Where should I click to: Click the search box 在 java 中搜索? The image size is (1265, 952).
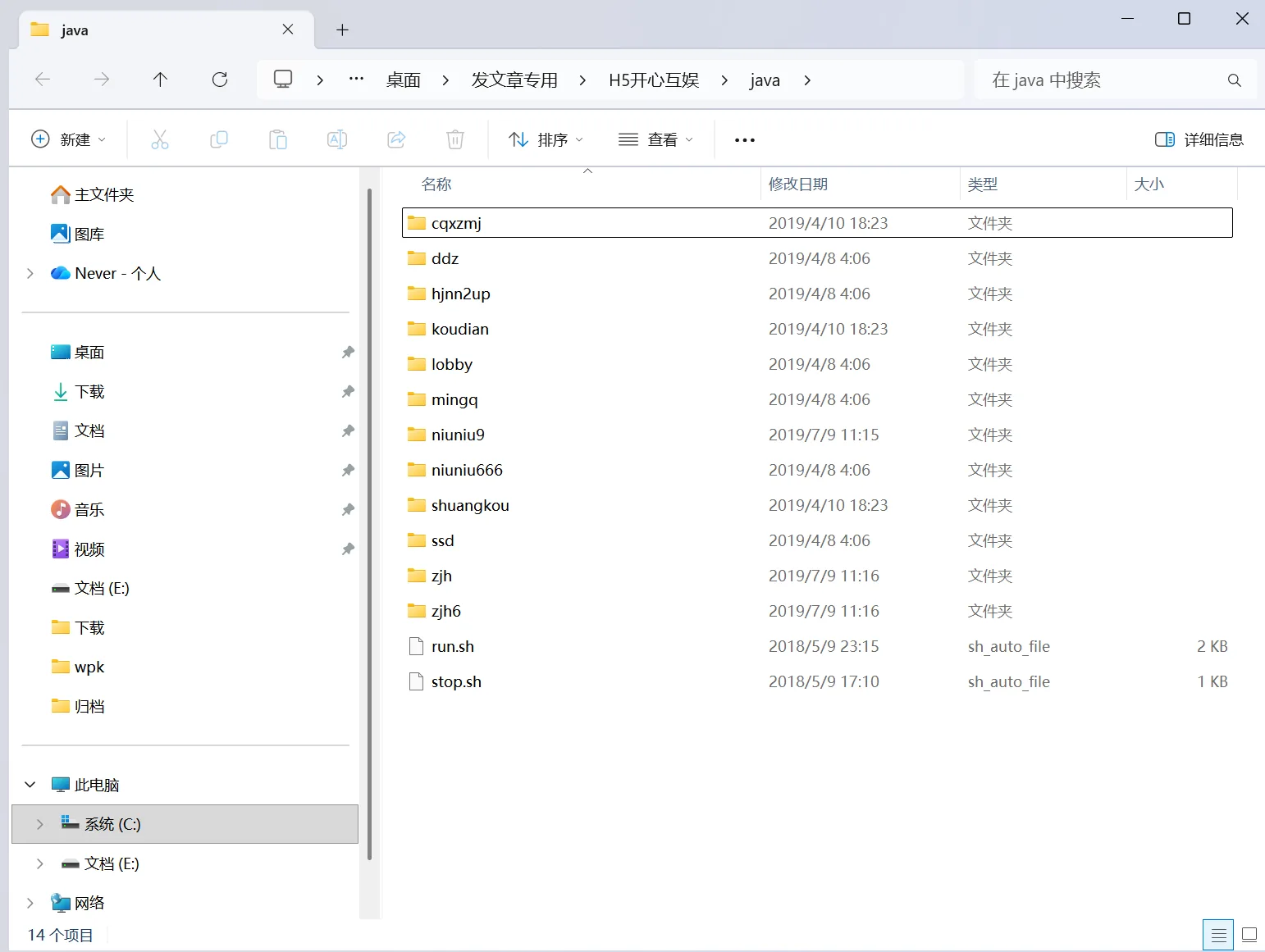click(x=1116, y=80)
